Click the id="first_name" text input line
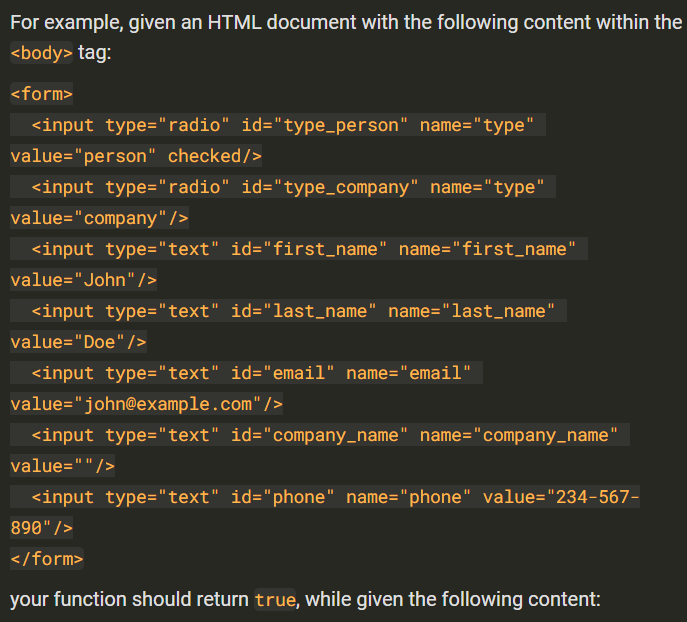Image resolution: width=687 pixels, height=622 pixels. (299, 249)
